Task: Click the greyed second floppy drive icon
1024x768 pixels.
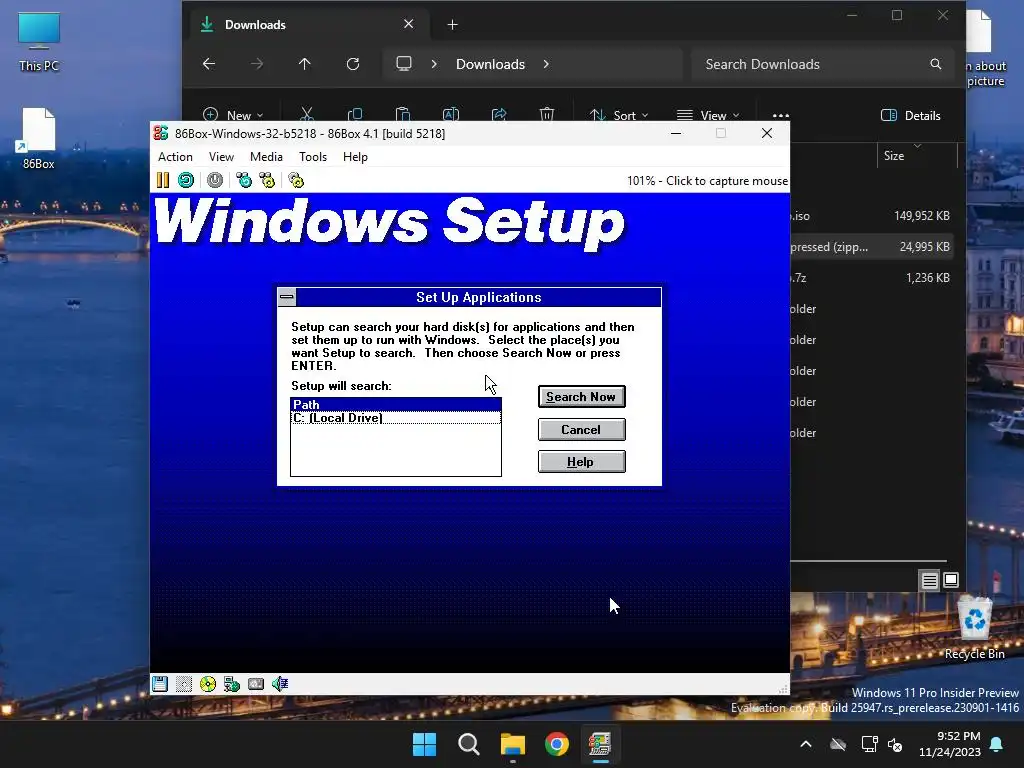Action: pyautogui.click(x=184, y=684)
